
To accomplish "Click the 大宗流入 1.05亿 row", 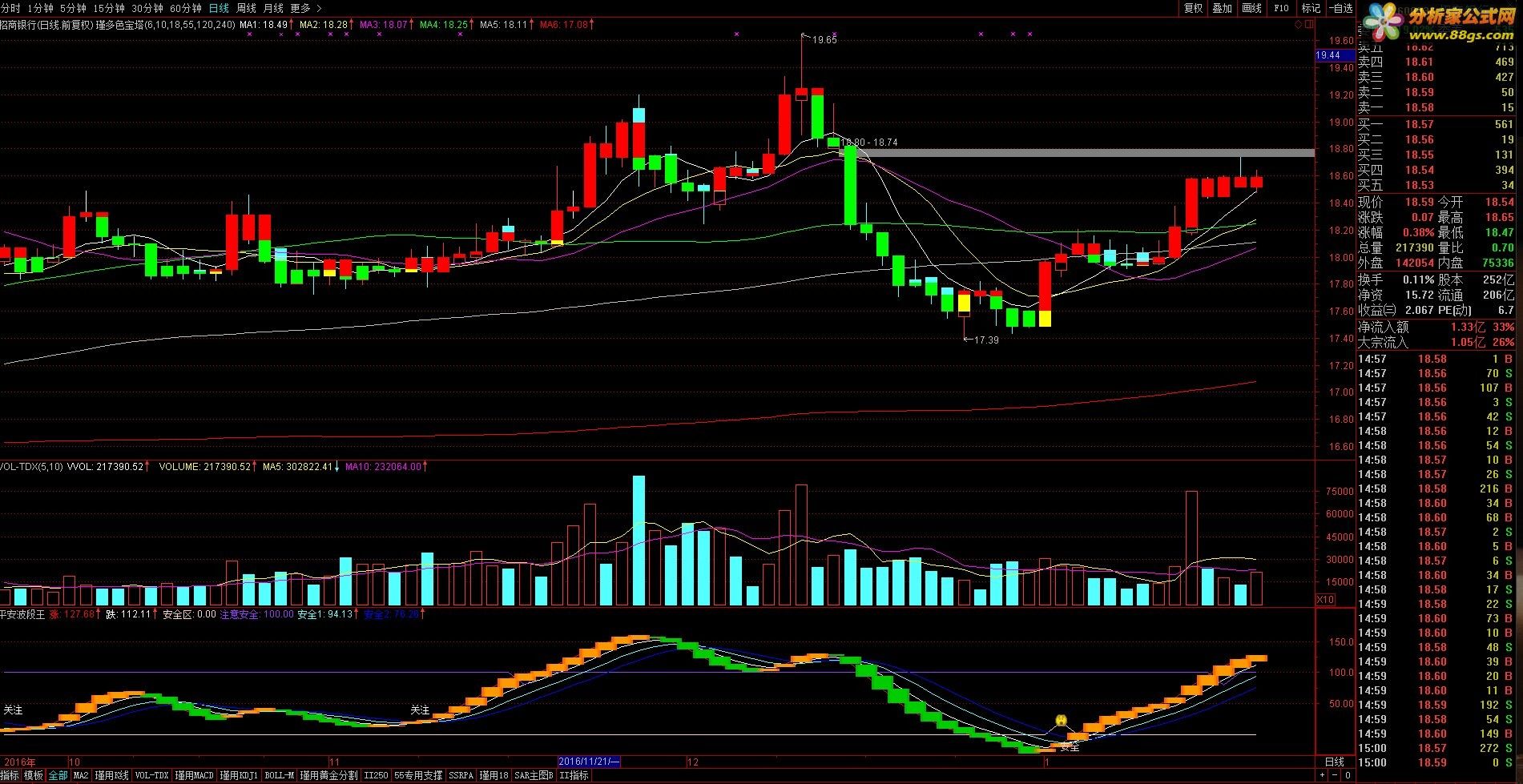I will [1436, 342].
